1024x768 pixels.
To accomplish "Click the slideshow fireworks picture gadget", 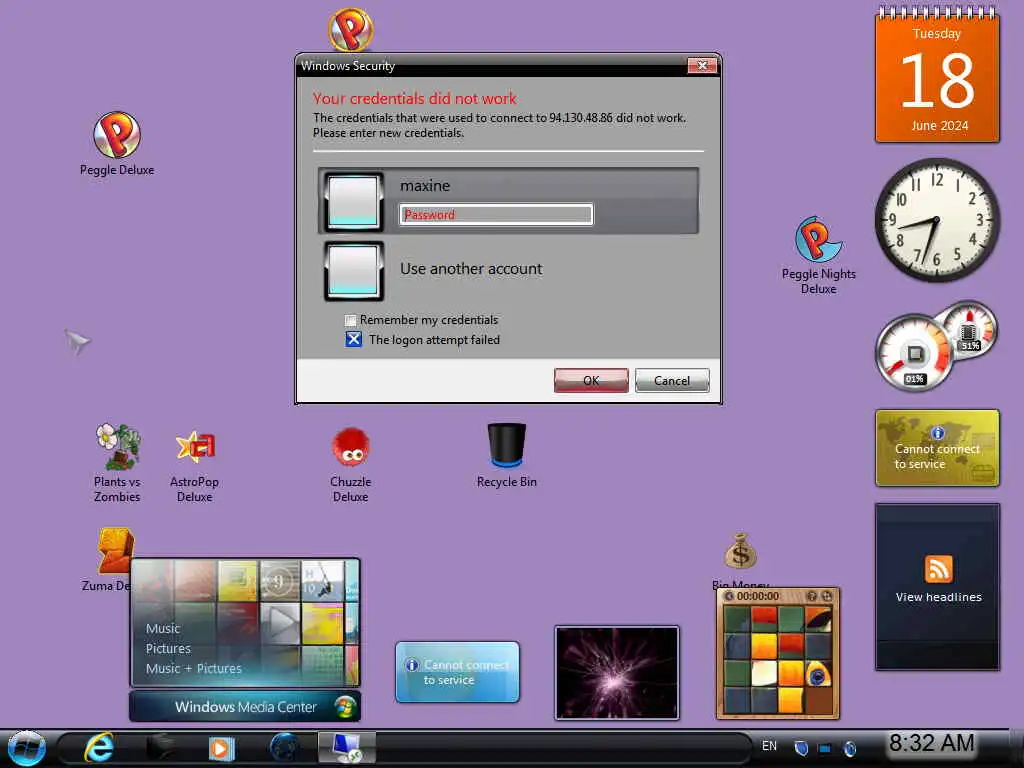I will (x=616, y=673).
